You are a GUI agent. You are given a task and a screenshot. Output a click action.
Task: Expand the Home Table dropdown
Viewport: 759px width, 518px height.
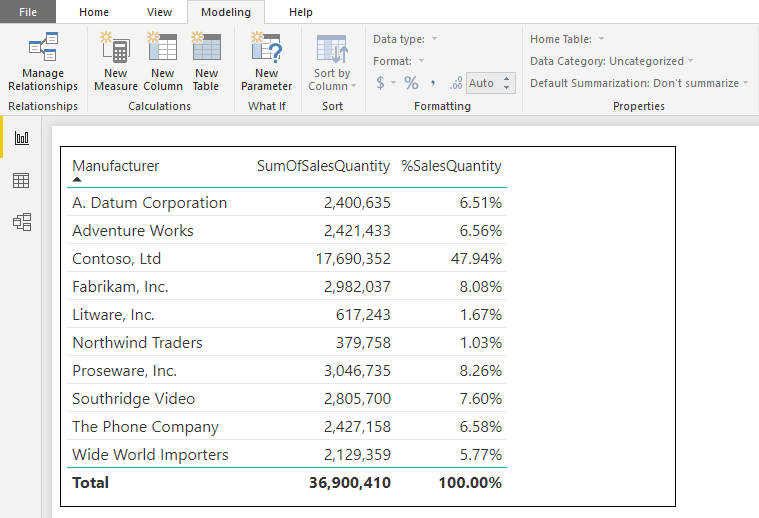(601, 39)
